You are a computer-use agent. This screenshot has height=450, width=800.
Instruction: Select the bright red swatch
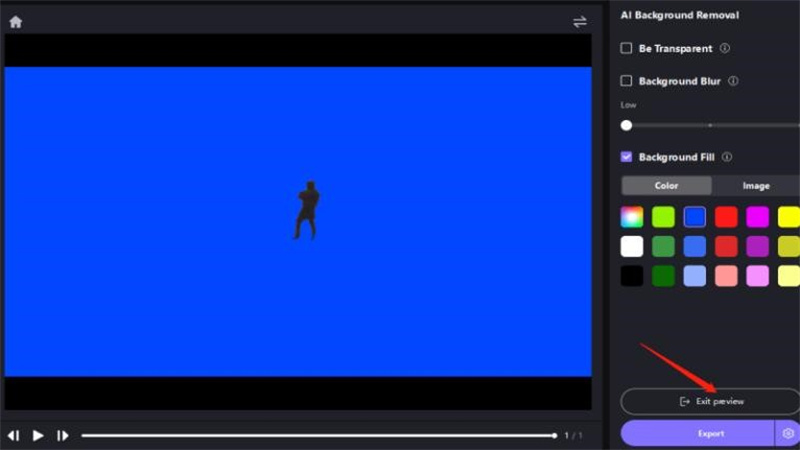(726, 217)
